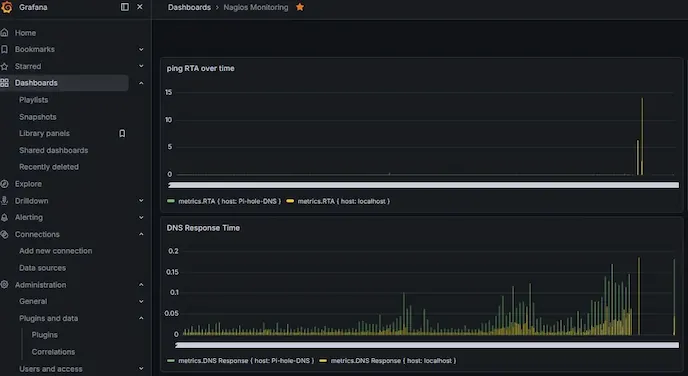688x376 pixels.
Task: Collapse the Administration section chevron
Action: (x=141, y=285)
